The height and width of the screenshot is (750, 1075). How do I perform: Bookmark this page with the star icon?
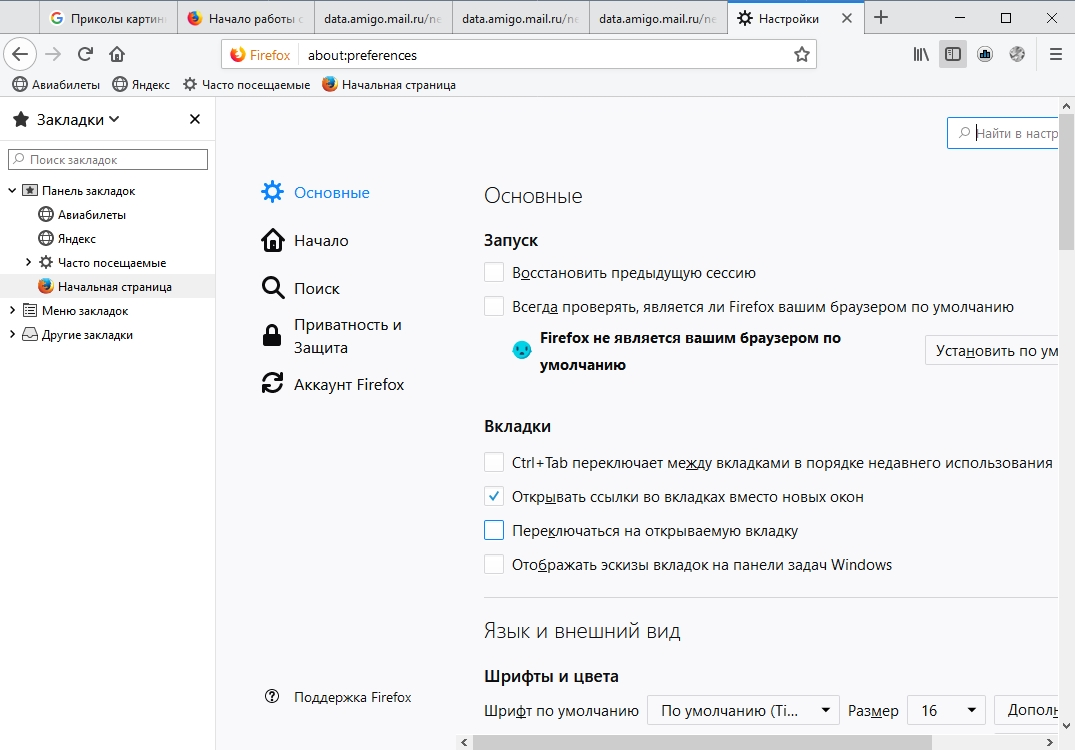(x=801, y=55)
